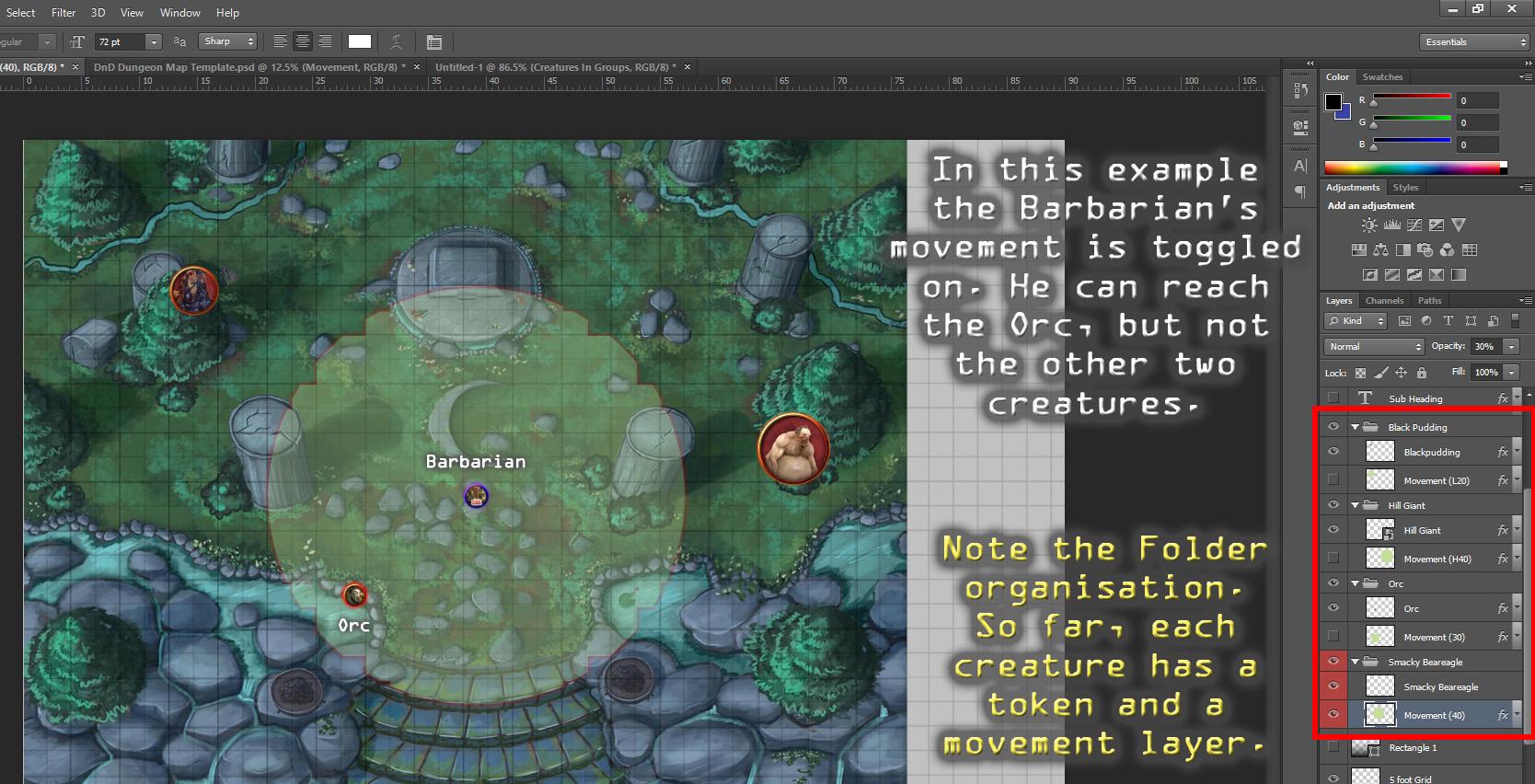Viewport: 1535px width, 784px height.
Task: Open the warp text tool
Action: [x=396, y=41]
